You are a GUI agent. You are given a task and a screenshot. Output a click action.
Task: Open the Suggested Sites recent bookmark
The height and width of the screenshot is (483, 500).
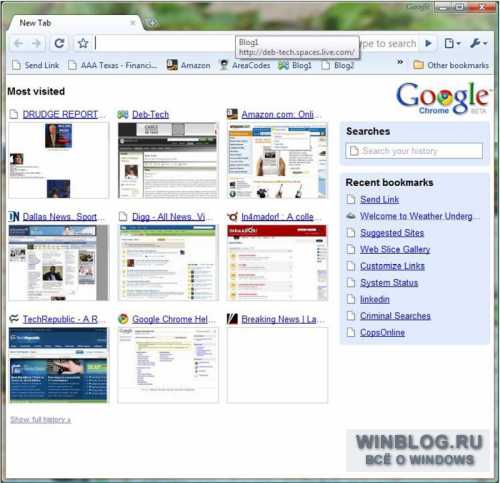pos(392,233)
